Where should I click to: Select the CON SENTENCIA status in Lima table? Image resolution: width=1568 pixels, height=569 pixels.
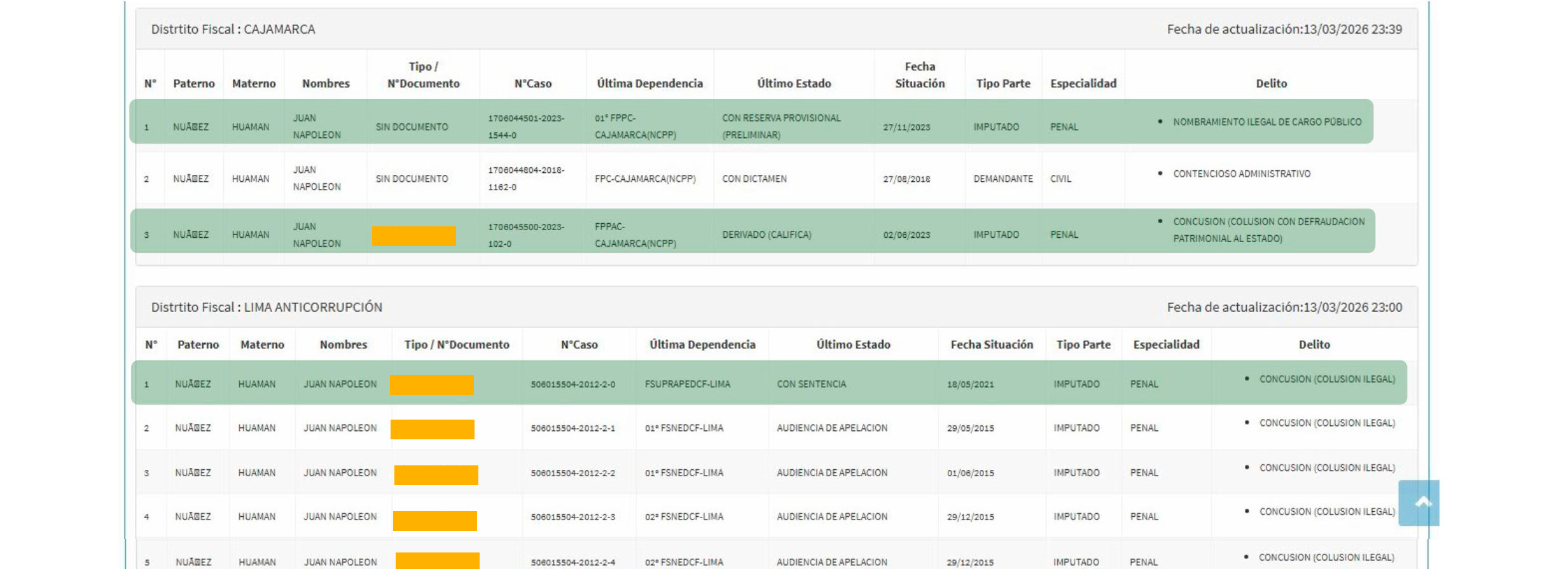pyautogui.click(x=811, y=384)
